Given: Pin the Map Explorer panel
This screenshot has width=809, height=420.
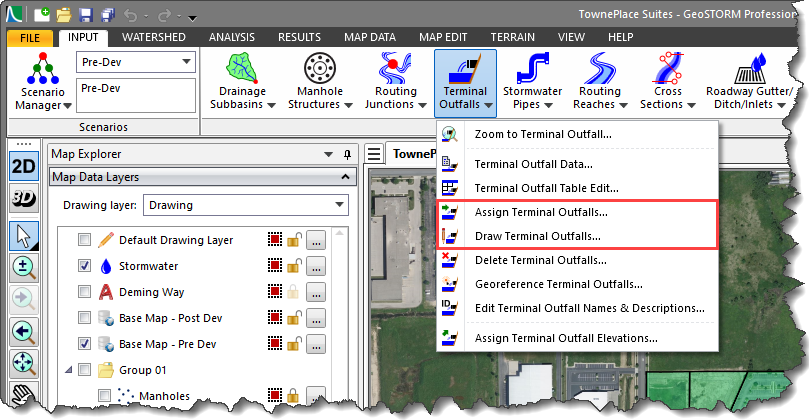Looking at the screenshot, I should [347, 154].
